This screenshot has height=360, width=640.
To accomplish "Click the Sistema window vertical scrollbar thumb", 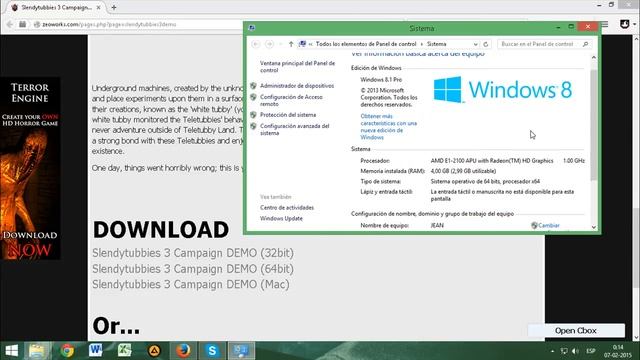I will pos(593,124).
